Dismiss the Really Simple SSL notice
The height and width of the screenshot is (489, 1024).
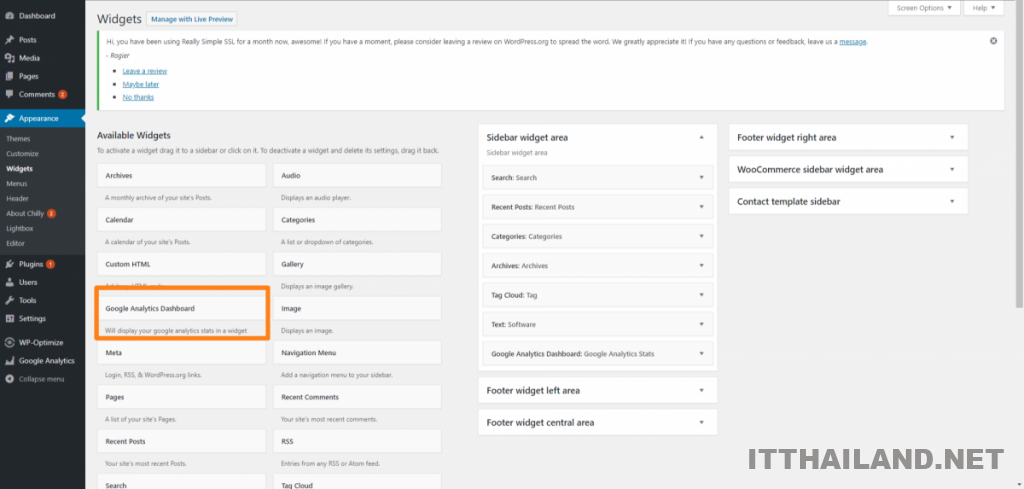[993, 40]
